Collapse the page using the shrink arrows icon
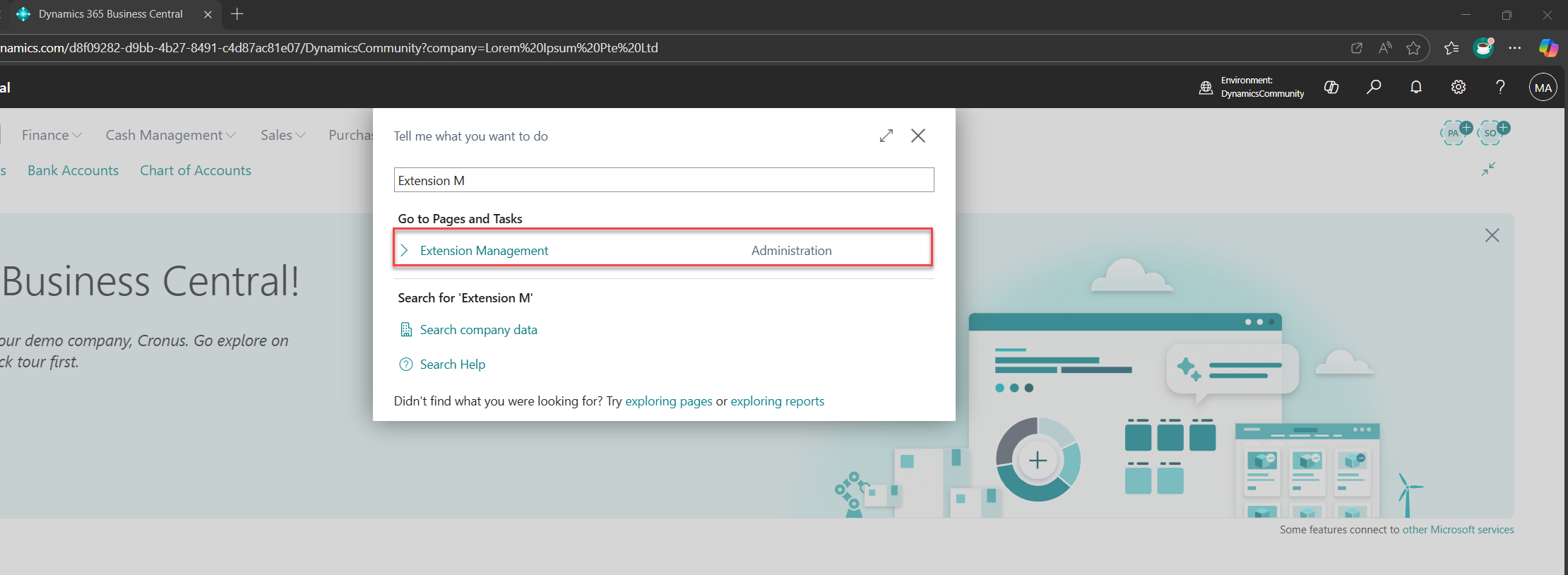This screenshot has width=1568, height=575. click(1488, 169)
